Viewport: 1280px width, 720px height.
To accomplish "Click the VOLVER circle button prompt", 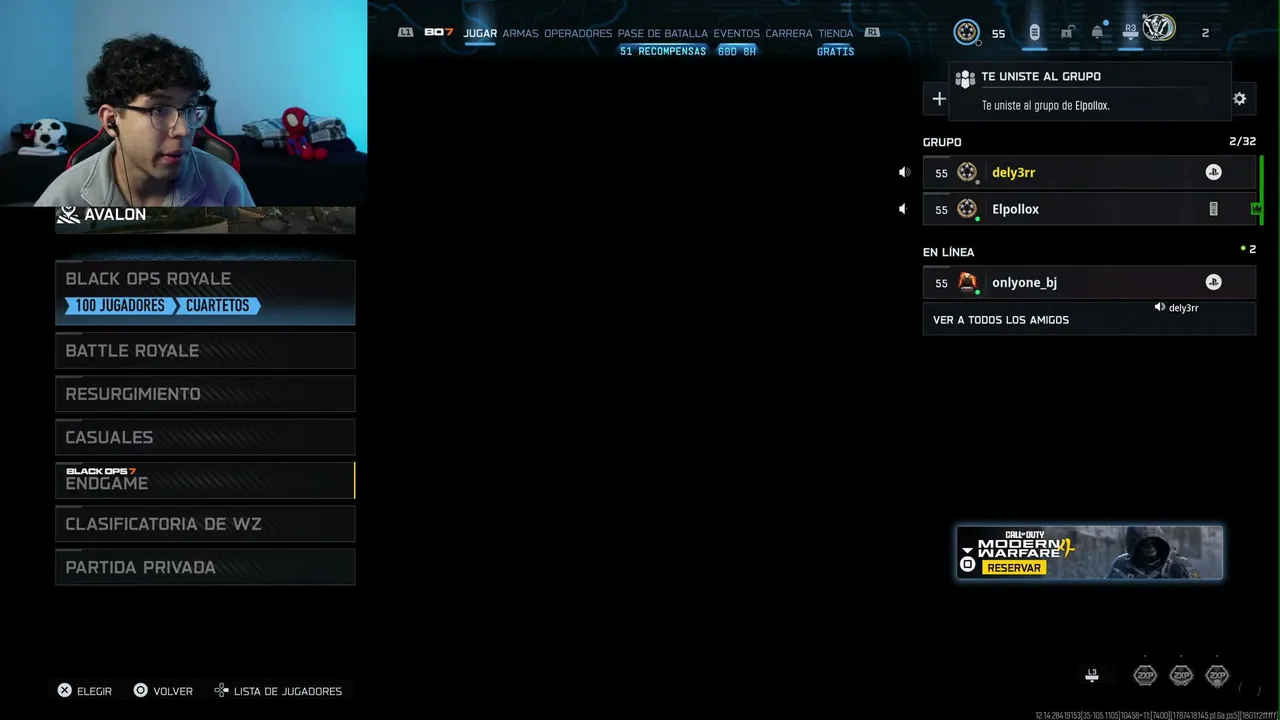I will coord(163,691).
